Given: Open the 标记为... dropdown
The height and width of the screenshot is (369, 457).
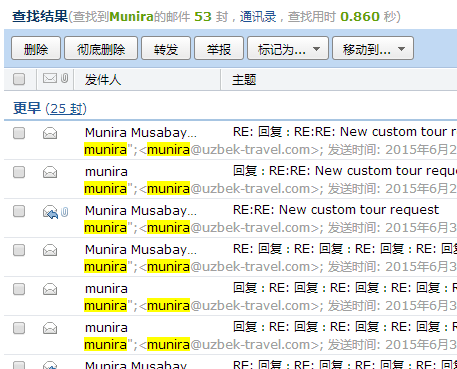Looking at the screenshot, I should [288, 49].
